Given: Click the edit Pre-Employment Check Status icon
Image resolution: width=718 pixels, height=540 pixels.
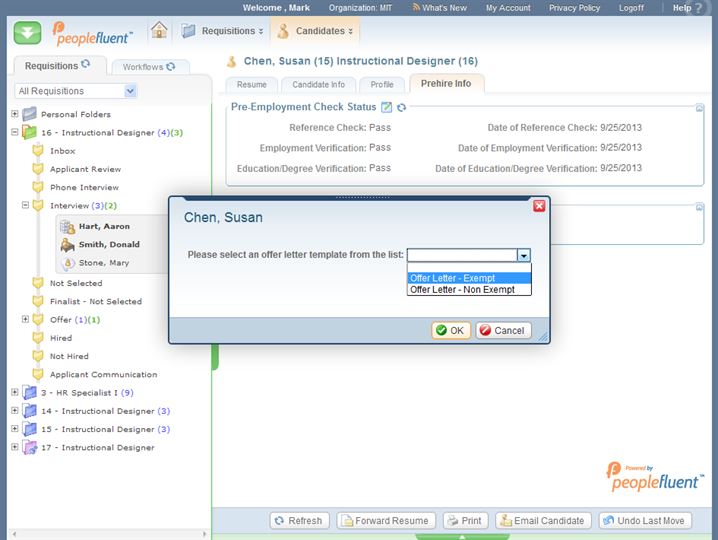Looking at the screenshot, I should (x=386, y=107).
